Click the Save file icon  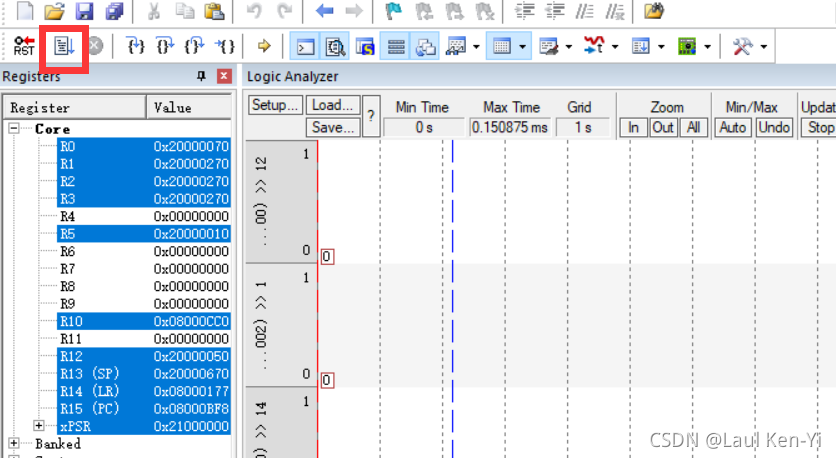point(85,12)
